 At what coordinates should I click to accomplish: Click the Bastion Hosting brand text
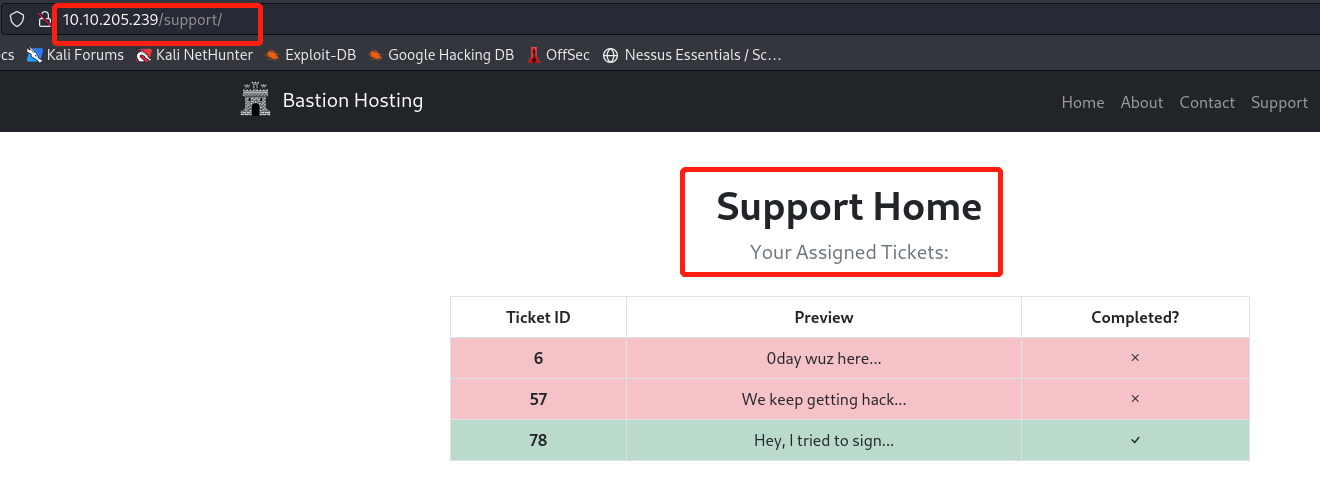click(352, 100)
